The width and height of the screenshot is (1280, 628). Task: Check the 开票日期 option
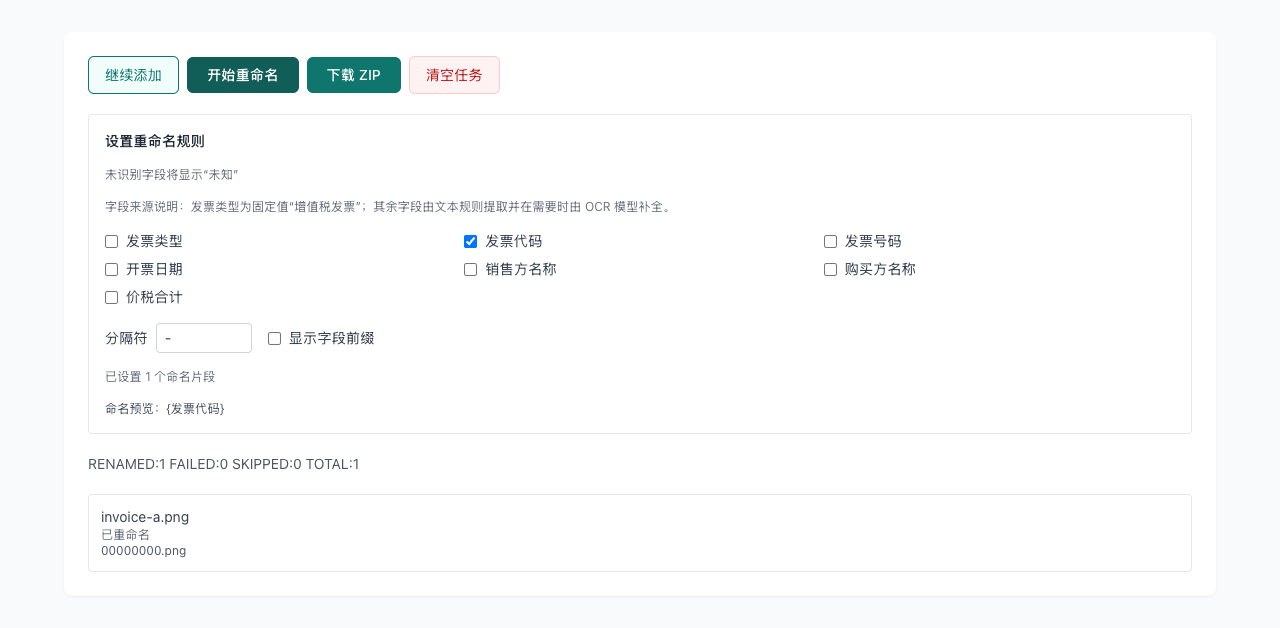[110, 269]
